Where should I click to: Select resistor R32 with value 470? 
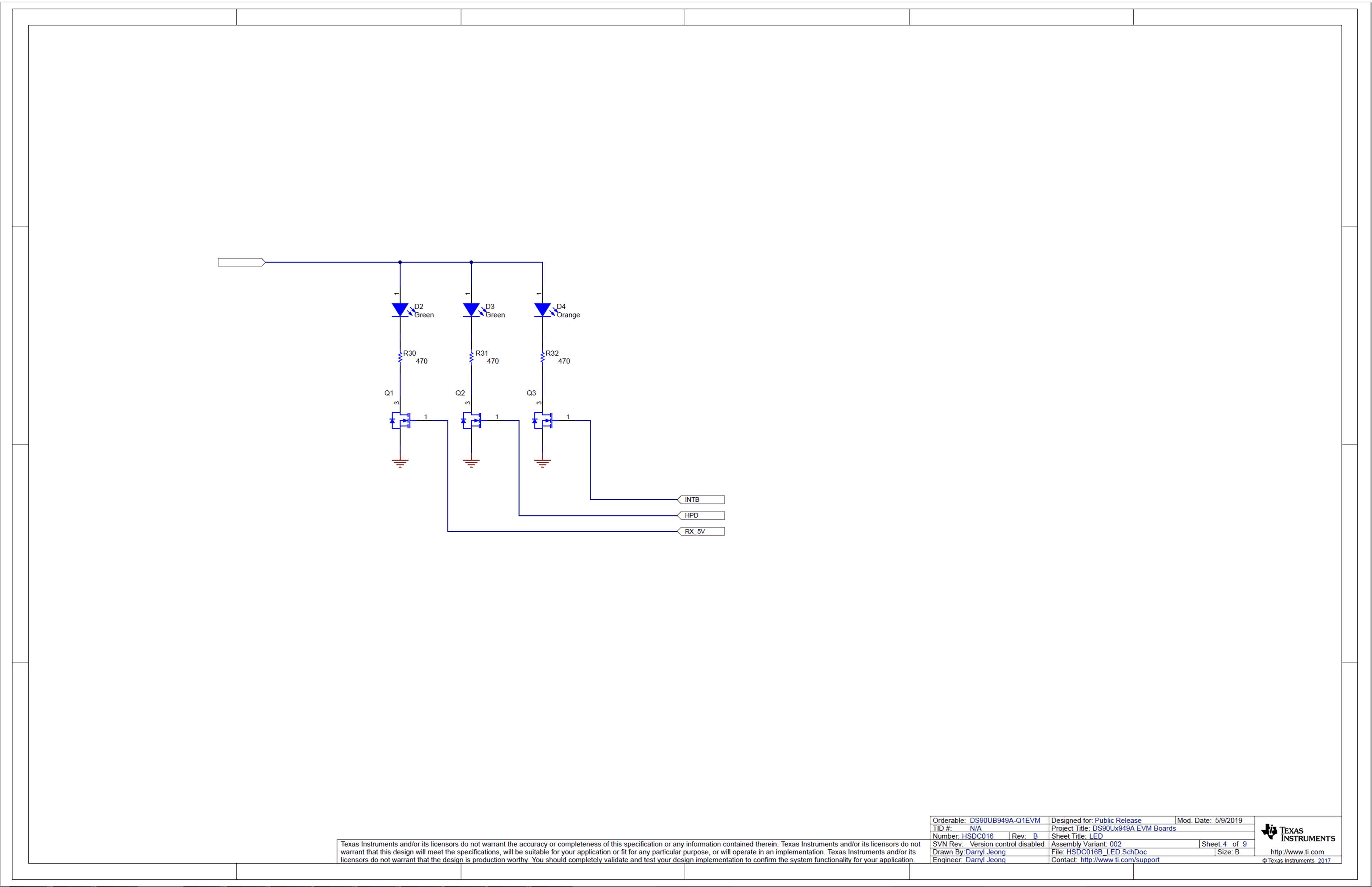(x=542, y=357)
